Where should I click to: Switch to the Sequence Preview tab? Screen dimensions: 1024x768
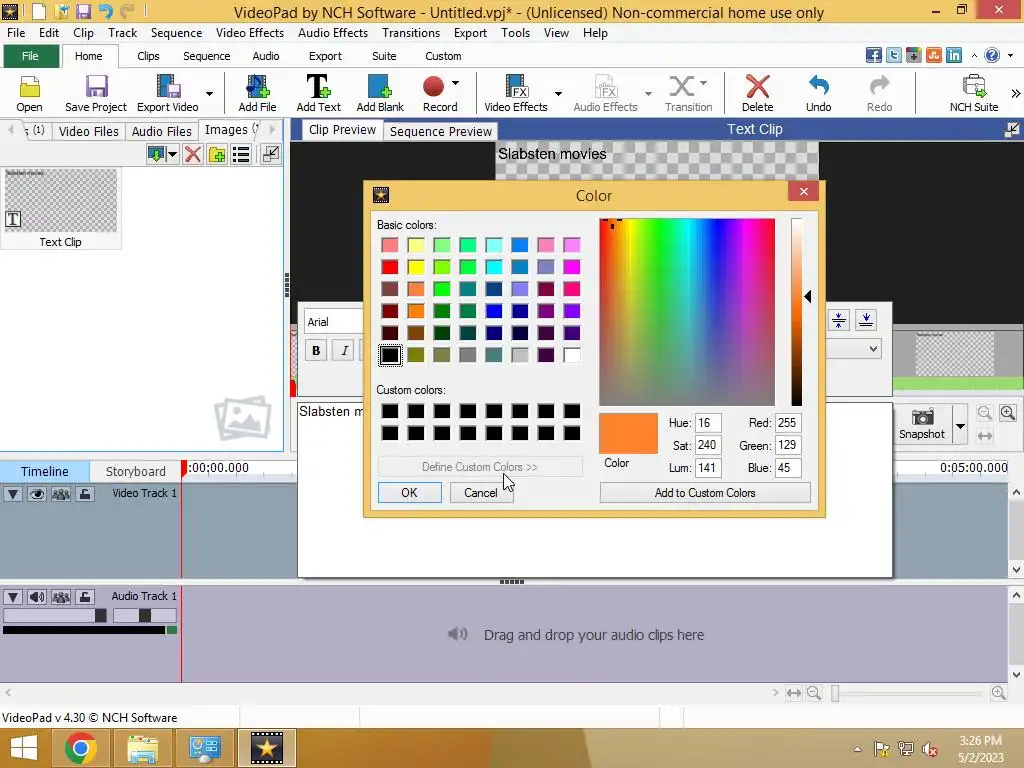point(441,131)
